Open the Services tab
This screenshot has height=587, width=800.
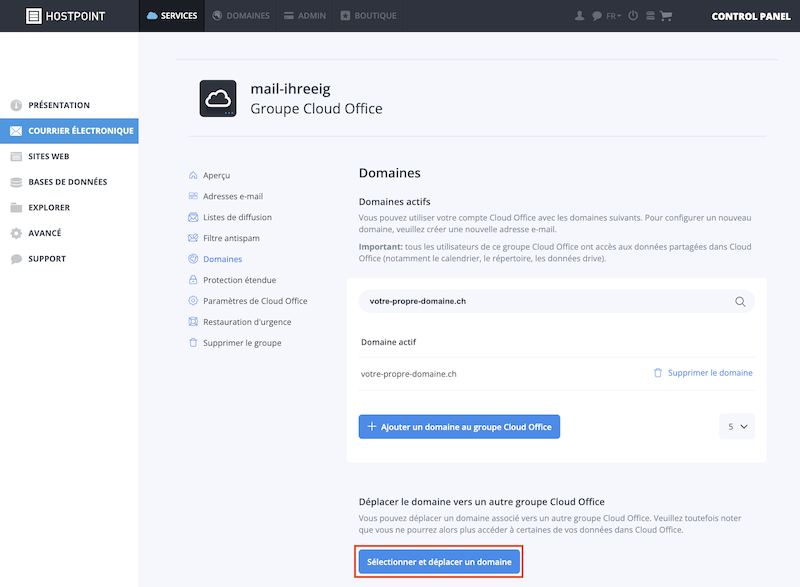coord(172,16)
